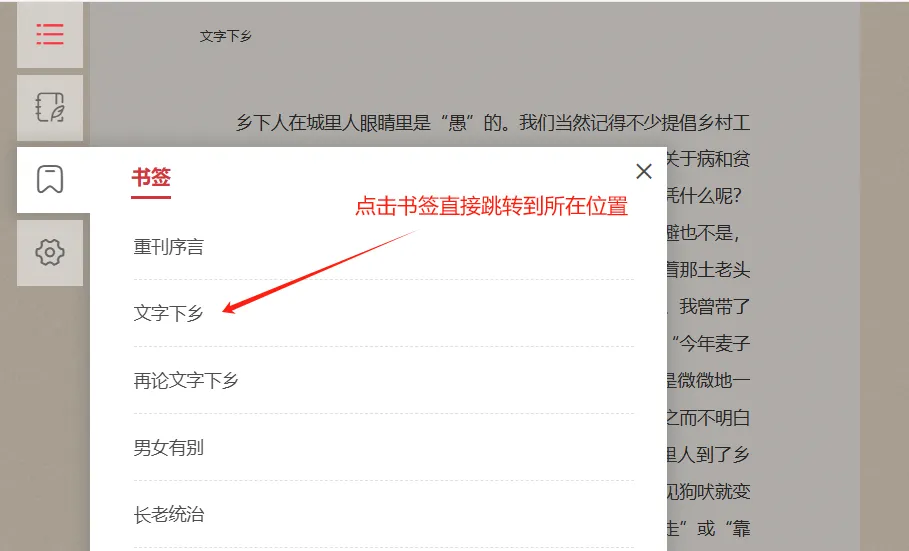Jump to bookmark 再论文字下乡

coord(186,380)
